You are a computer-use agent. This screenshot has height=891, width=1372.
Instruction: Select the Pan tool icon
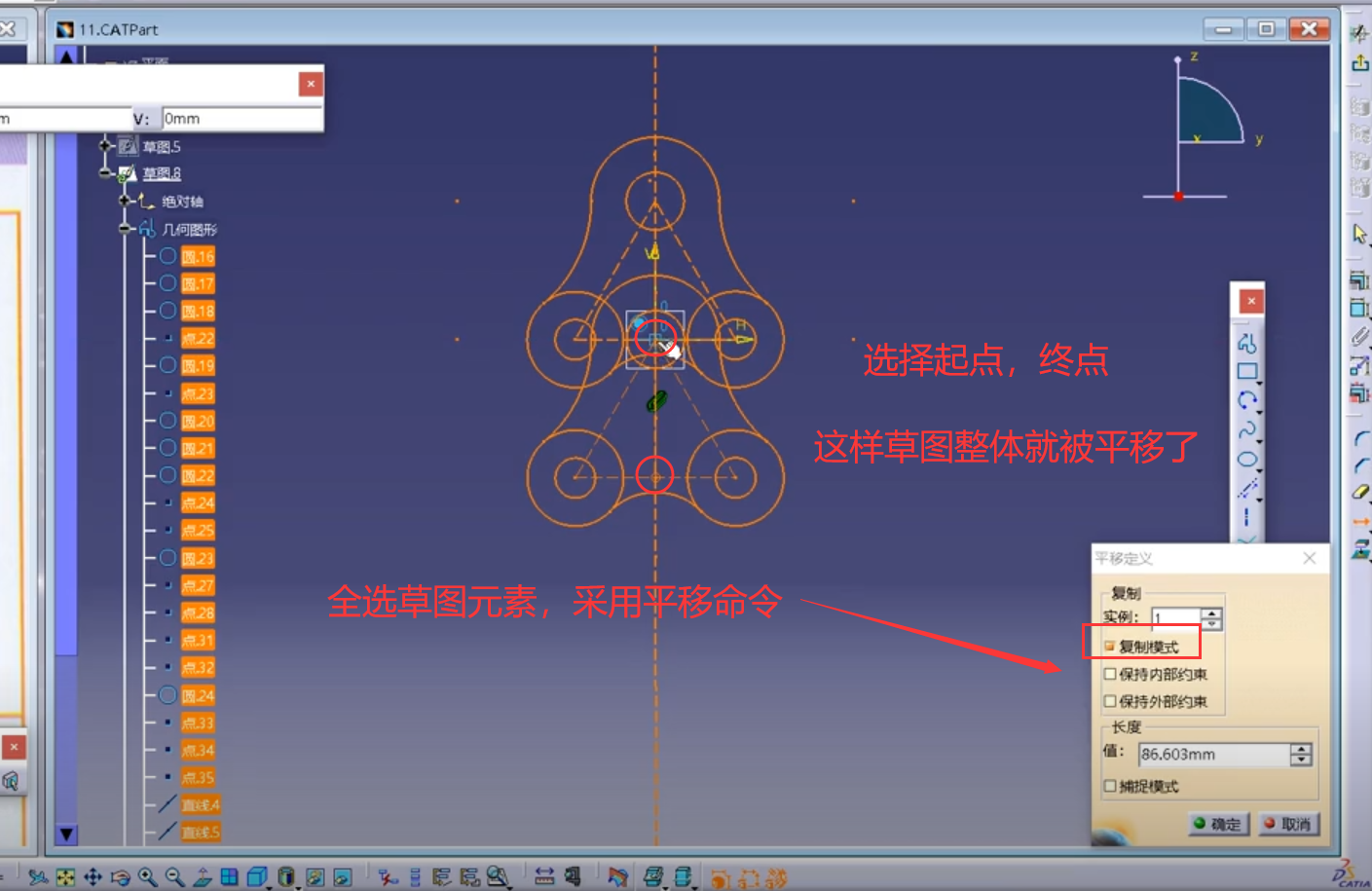[x=93, y=877]
